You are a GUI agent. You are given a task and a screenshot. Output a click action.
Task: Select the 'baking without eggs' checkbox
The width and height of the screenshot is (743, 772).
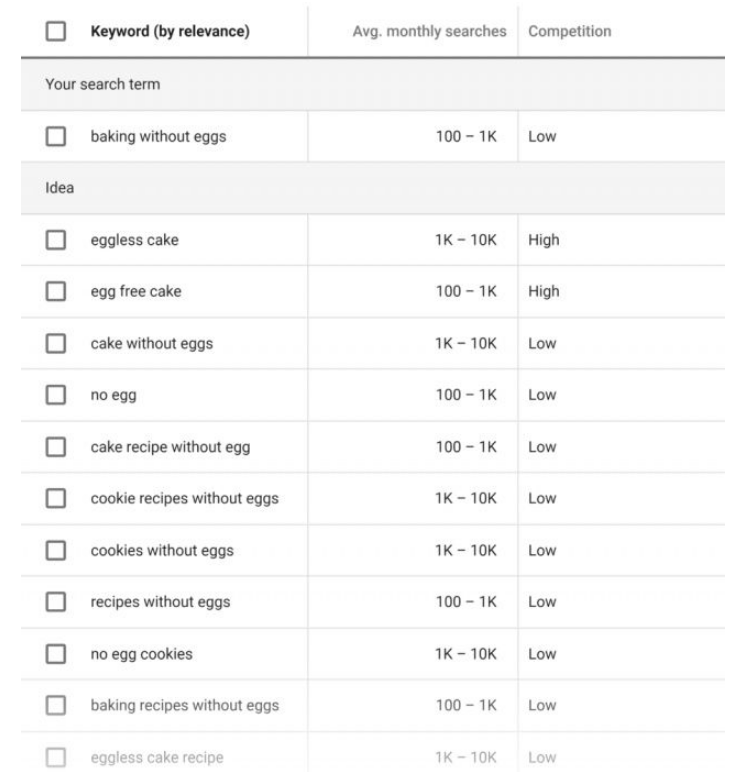[56, 136]
